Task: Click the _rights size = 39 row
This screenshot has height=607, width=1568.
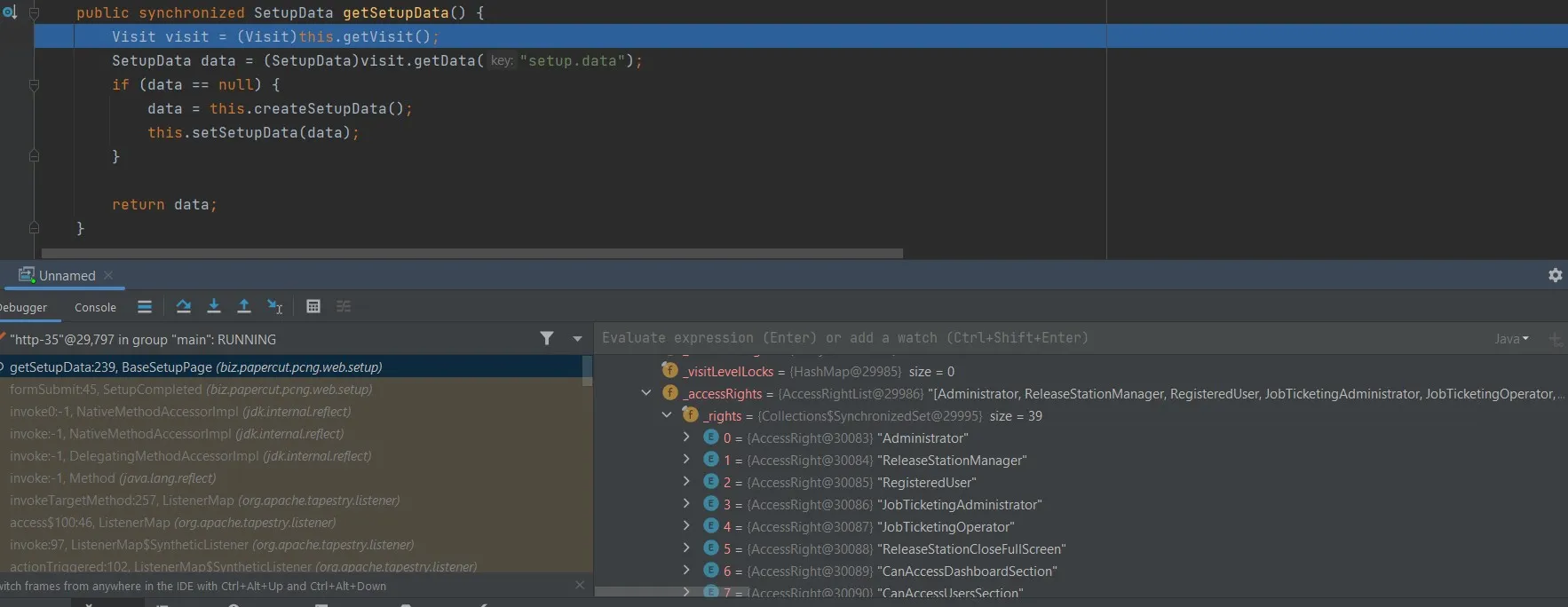Action: (1081, 415)
